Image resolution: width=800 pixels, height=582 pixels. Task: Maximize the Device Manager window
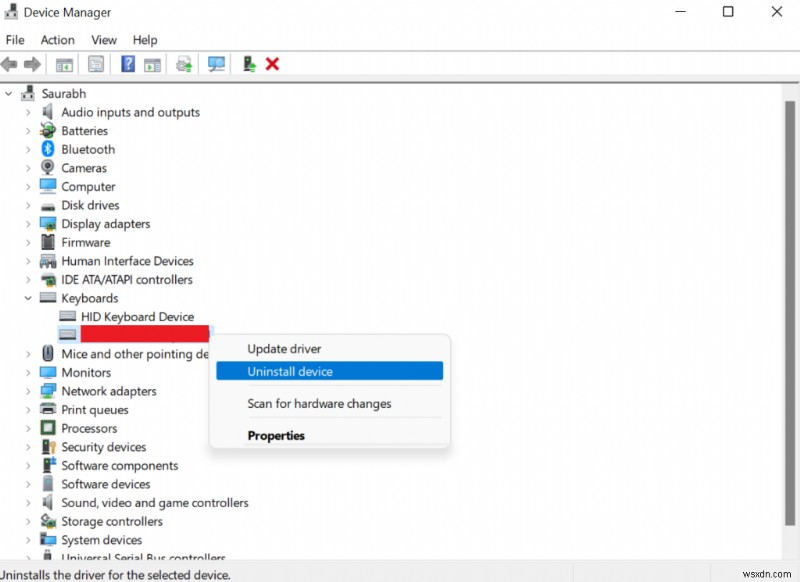point(728,11)
